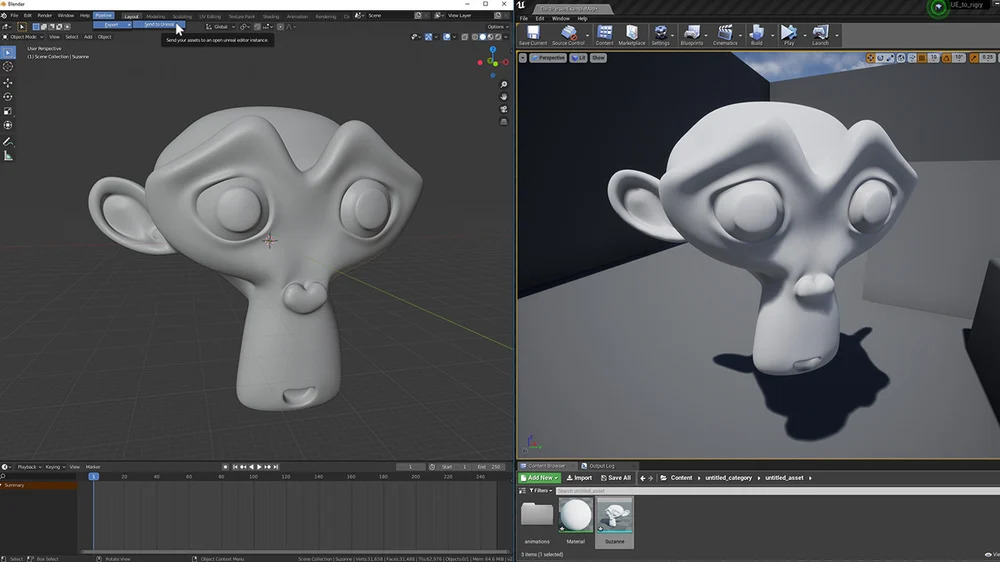Open the Modeling workspace tab
This screenshot has height=562, width=1000.
click(x=155, y=16)
